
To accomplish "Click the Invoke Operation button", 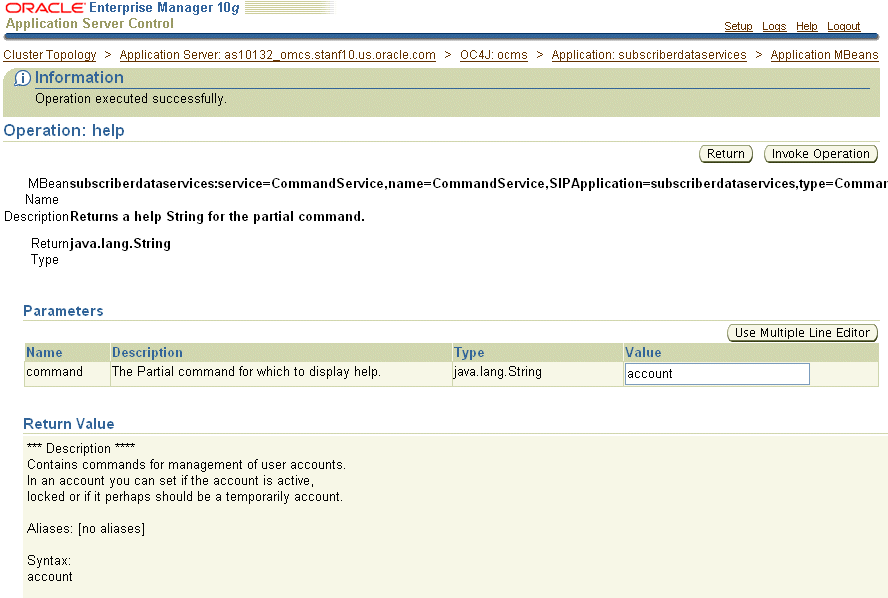I will (821, 154).
